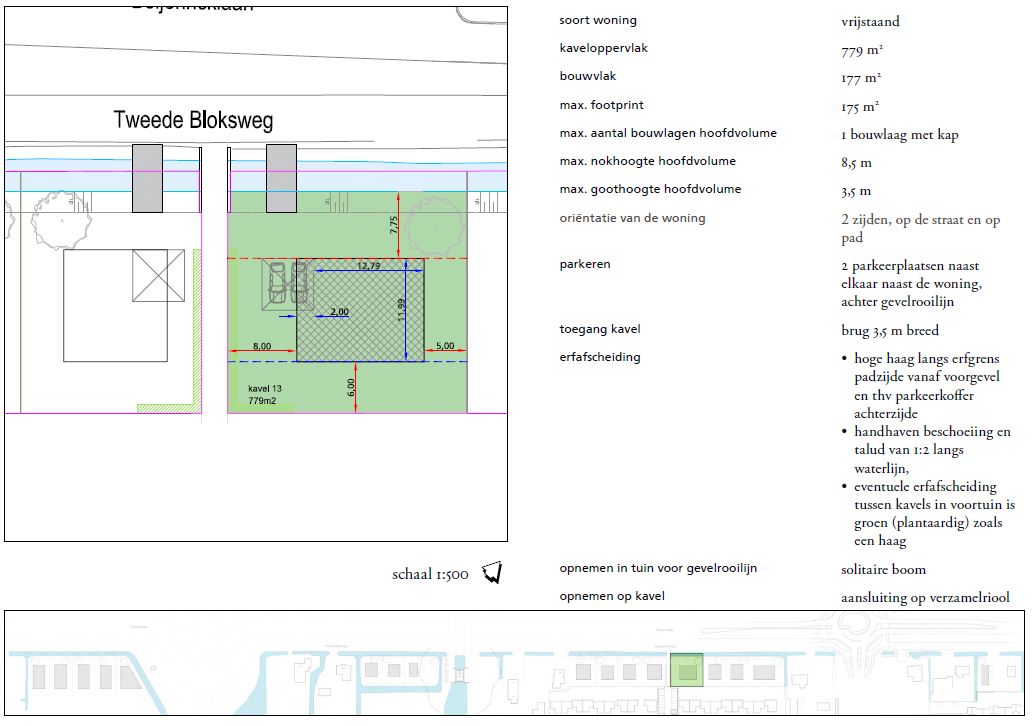Select the 12,79 width dimension label
Viewport: 1034px width, 726px height.
pyautogui.click(x=368, y=266)
